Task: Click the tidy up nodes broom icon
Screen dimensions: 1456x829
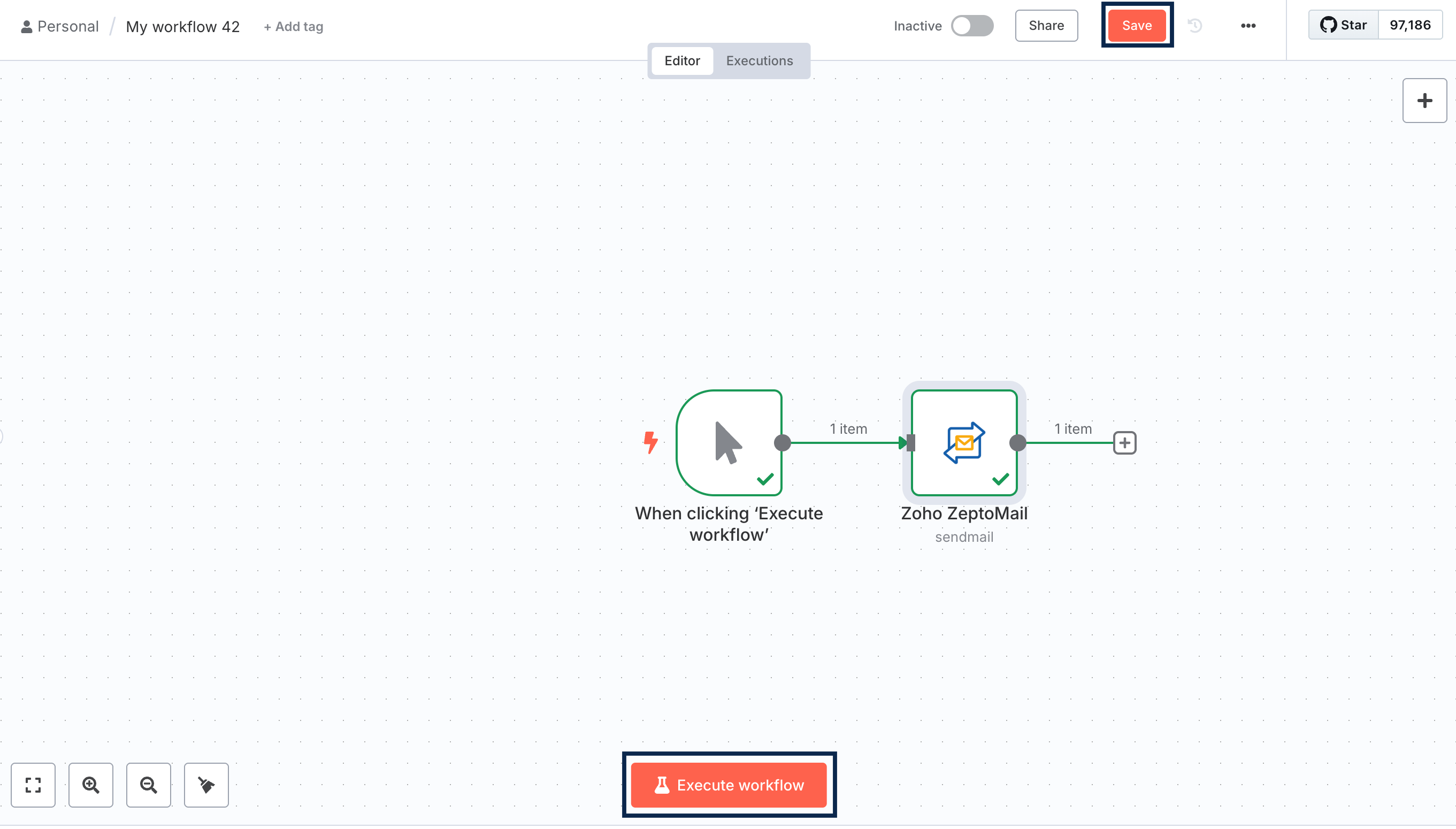Action: pyautogui.click(x=206, y=785)
